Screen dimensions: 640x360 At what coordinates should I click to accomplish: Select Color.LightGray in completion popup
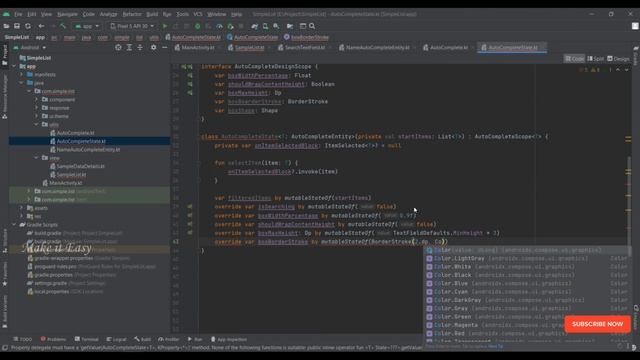(527, 258)
